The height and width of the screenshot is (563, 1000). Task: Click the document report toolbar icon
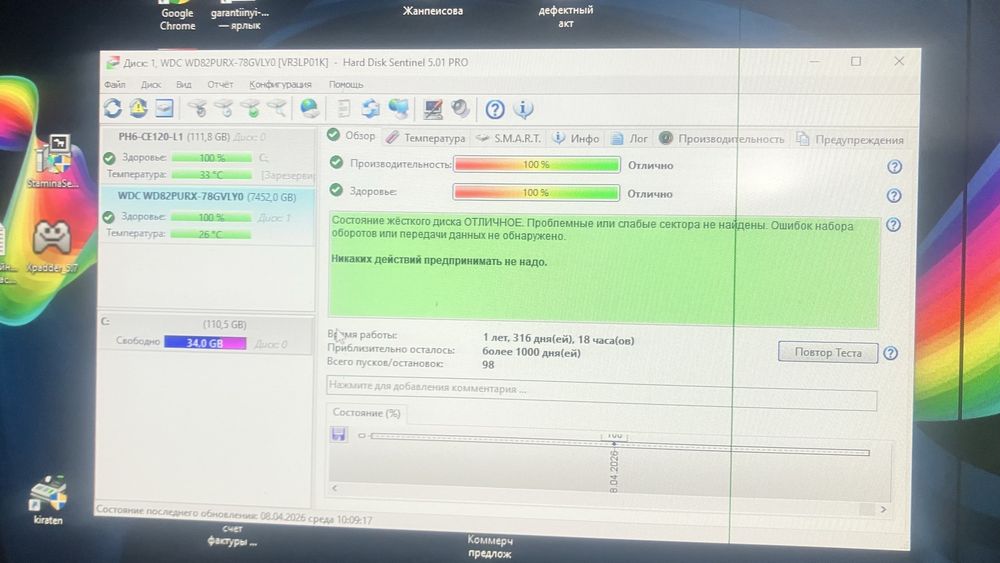pos(344,108)
